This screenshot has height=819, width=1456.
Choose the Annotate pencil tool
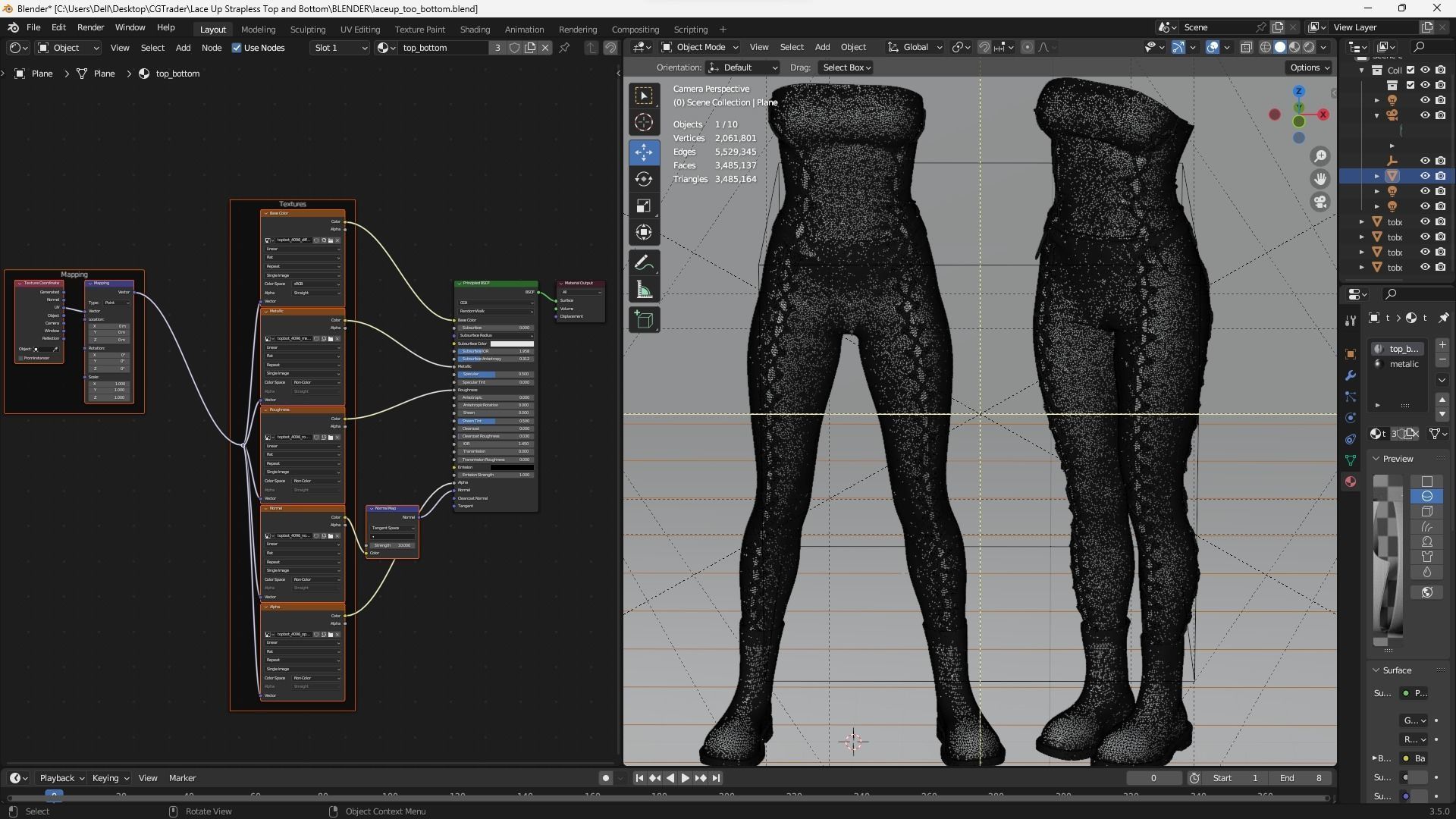644,263
